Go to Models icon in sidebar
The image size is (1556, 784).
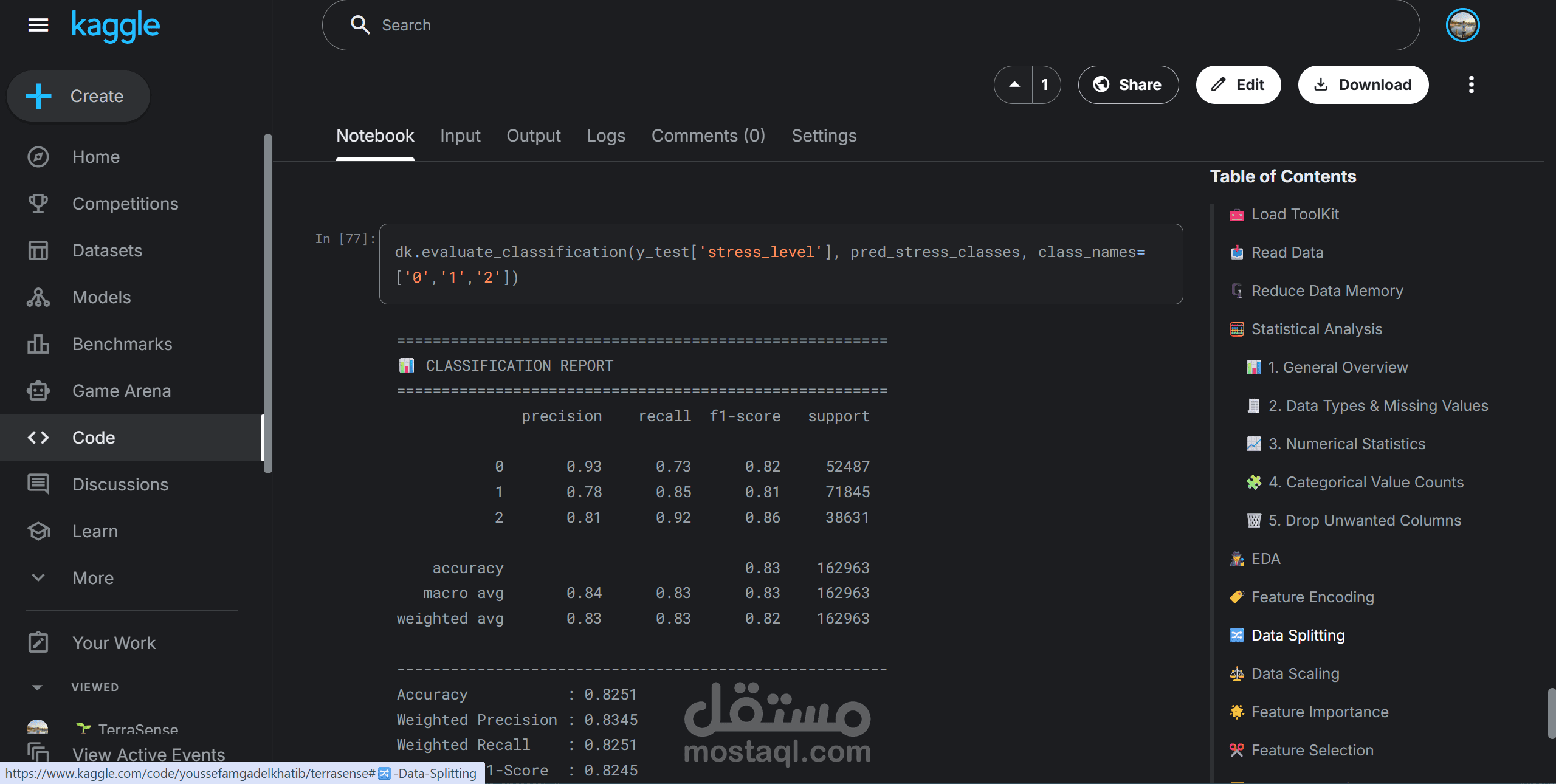[x=38, y=297]
